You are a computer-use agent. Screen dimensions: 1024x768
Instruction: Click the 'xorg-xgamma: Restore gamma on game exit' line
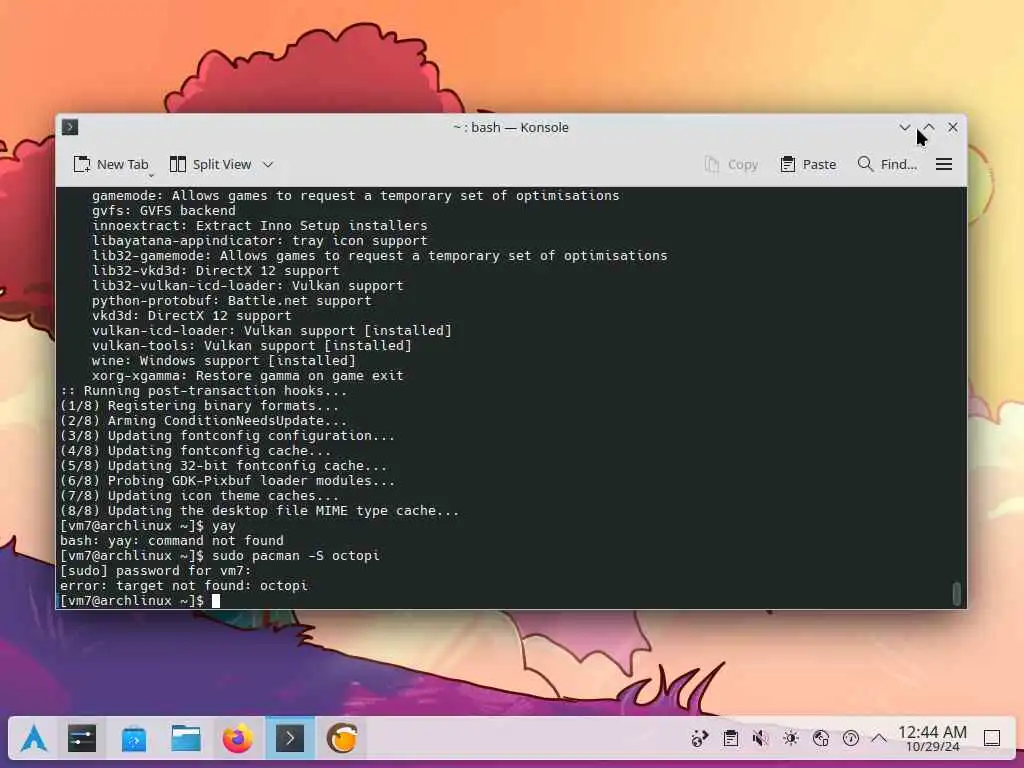pyautogui.click(x=248, y=376)
